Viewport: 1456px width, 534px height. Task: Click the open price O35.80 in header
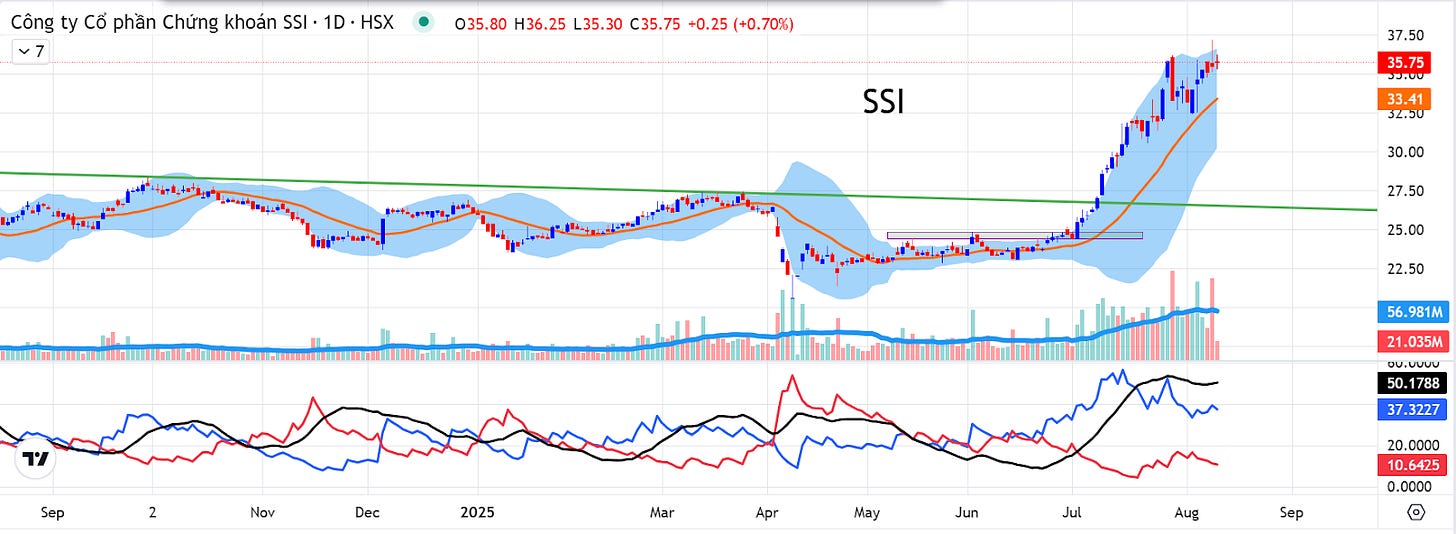coord(481,24)
